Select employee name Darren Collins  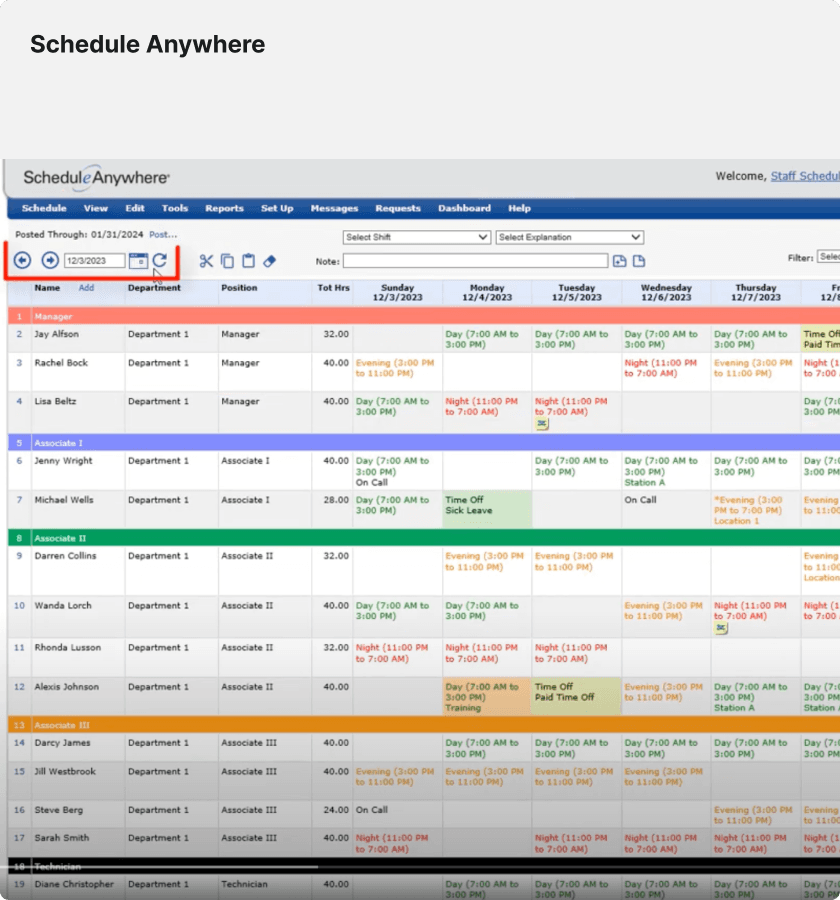[65, 556]
